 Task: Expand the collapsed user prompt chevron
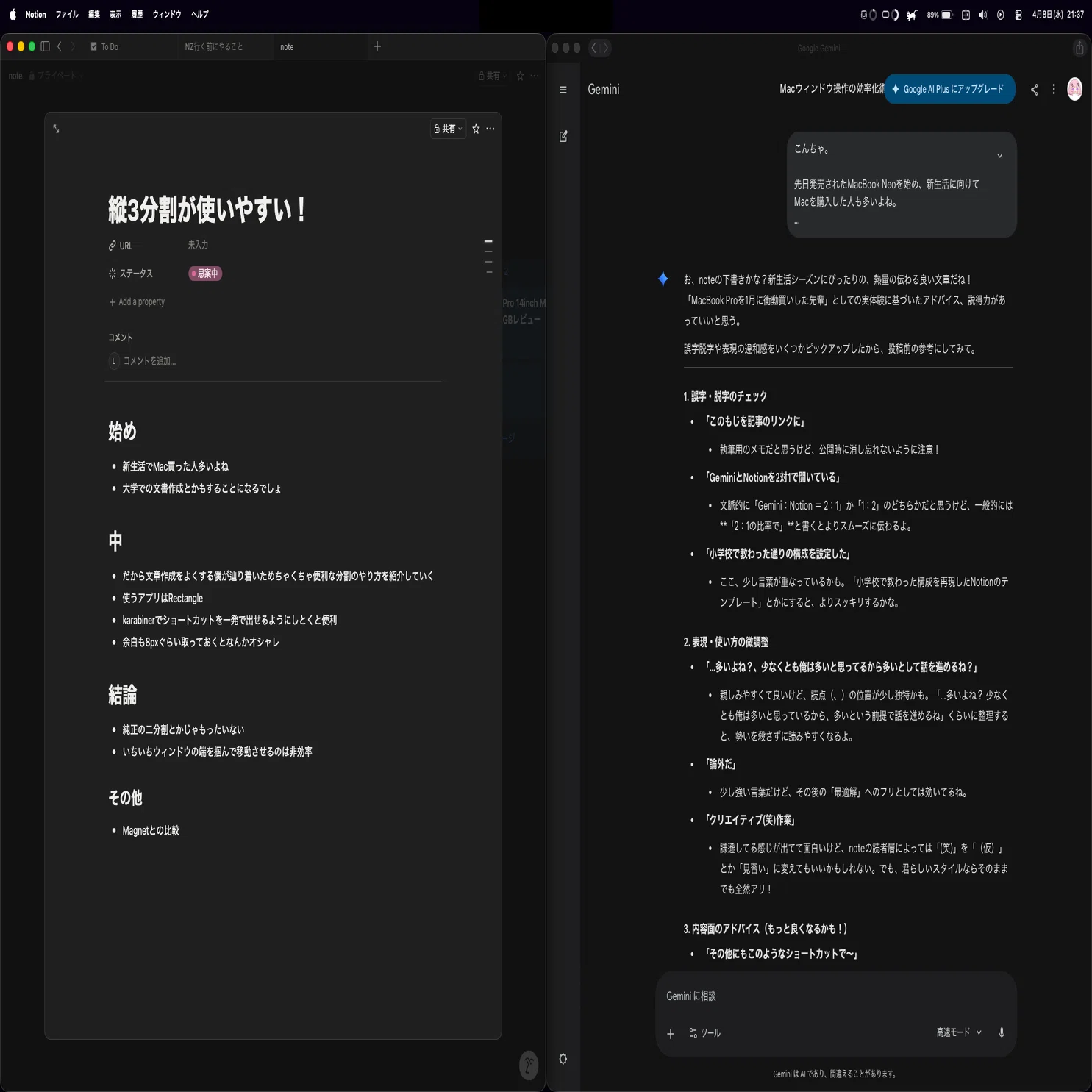[999, 156]
